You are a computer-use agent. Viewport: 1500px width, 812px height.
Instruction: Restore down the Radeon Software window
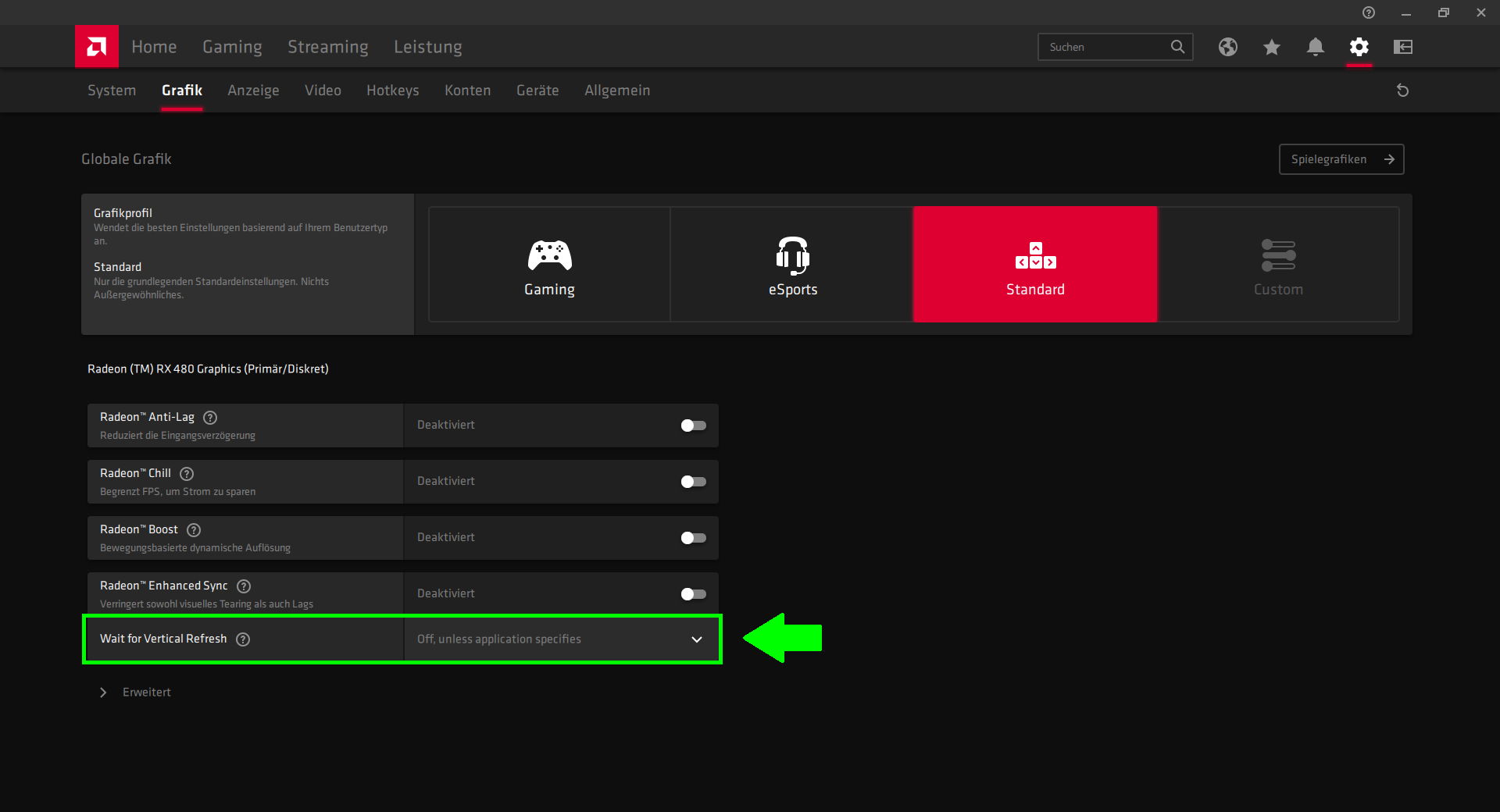[x=1444, y=12]
